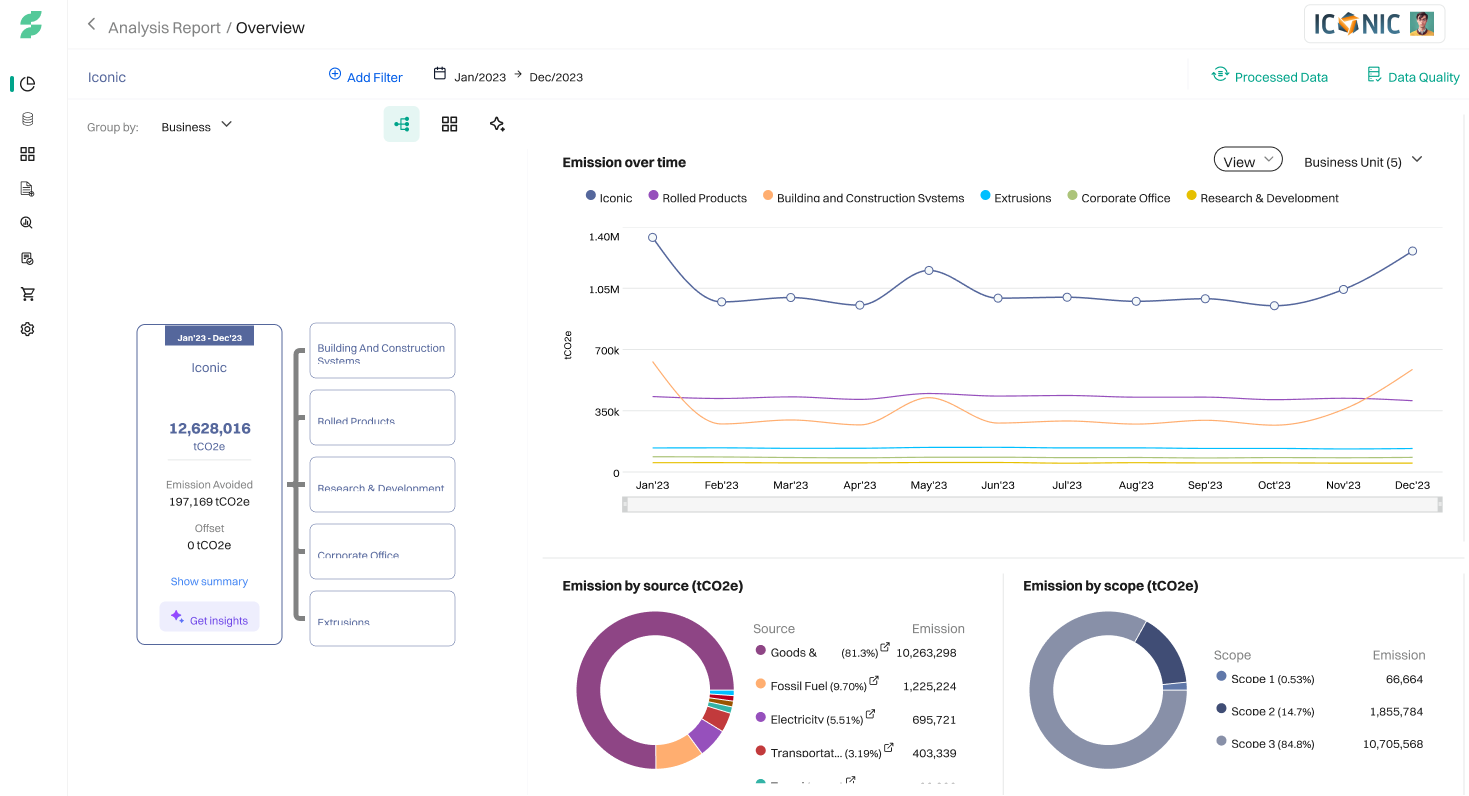The height and width of the screenshot is (796, 1469).
Task: Toggle Corporate Office legend series
Action: coord(1119,198)
